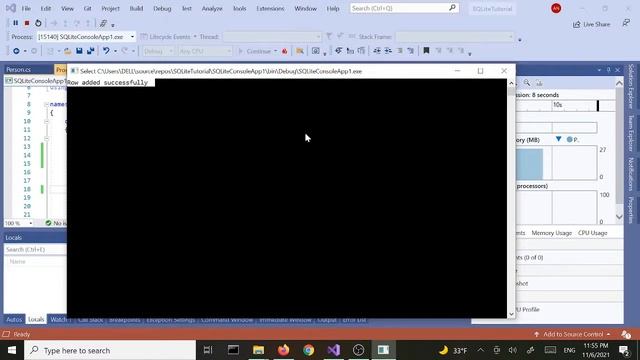640x360 pixels.
Task: Click diagnostic session timeline ruler at 10s
Action: [x=558, y=105]
